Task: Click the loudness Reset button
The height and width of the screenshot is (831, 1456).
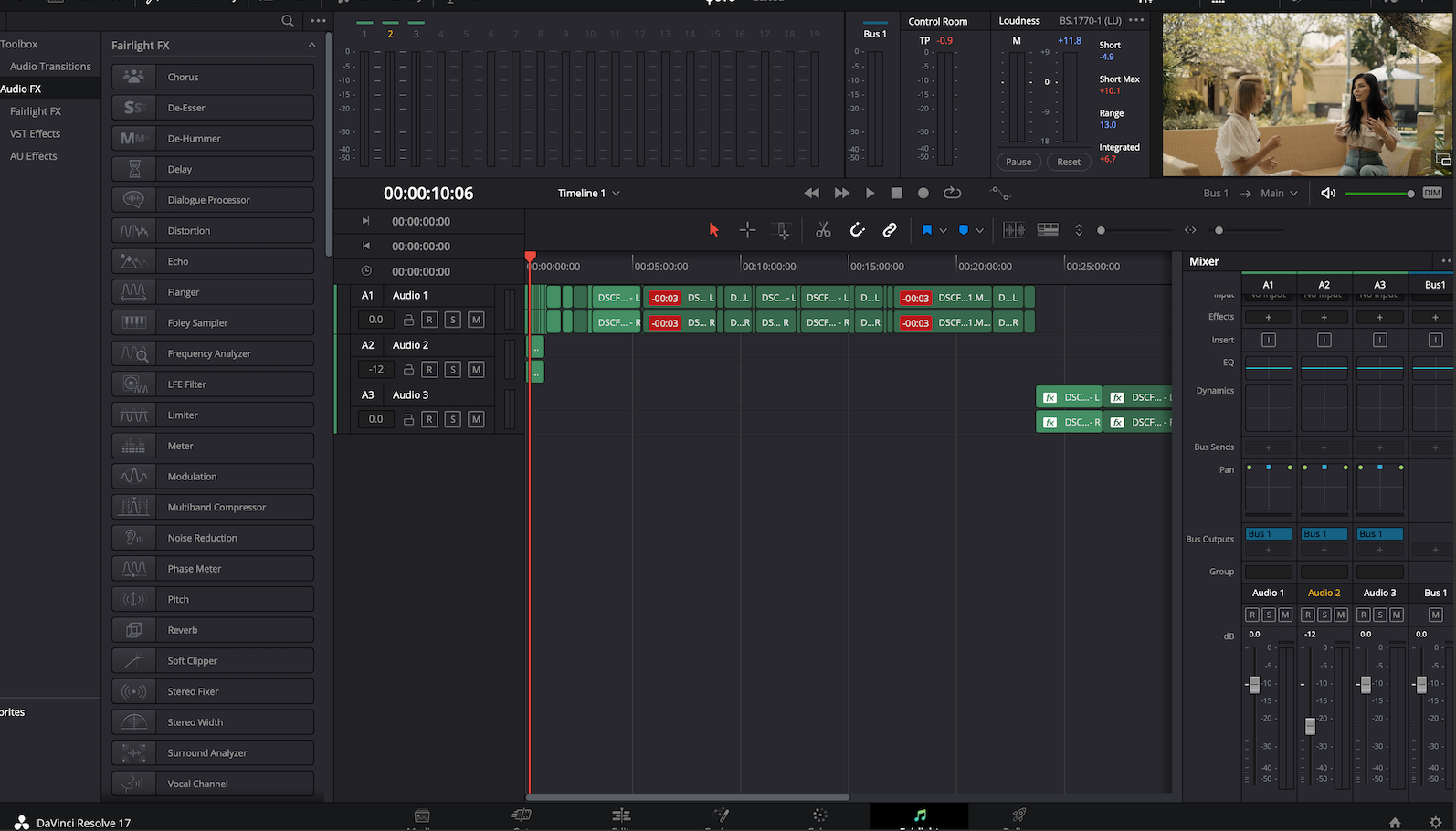Action: pos(1069,162)
